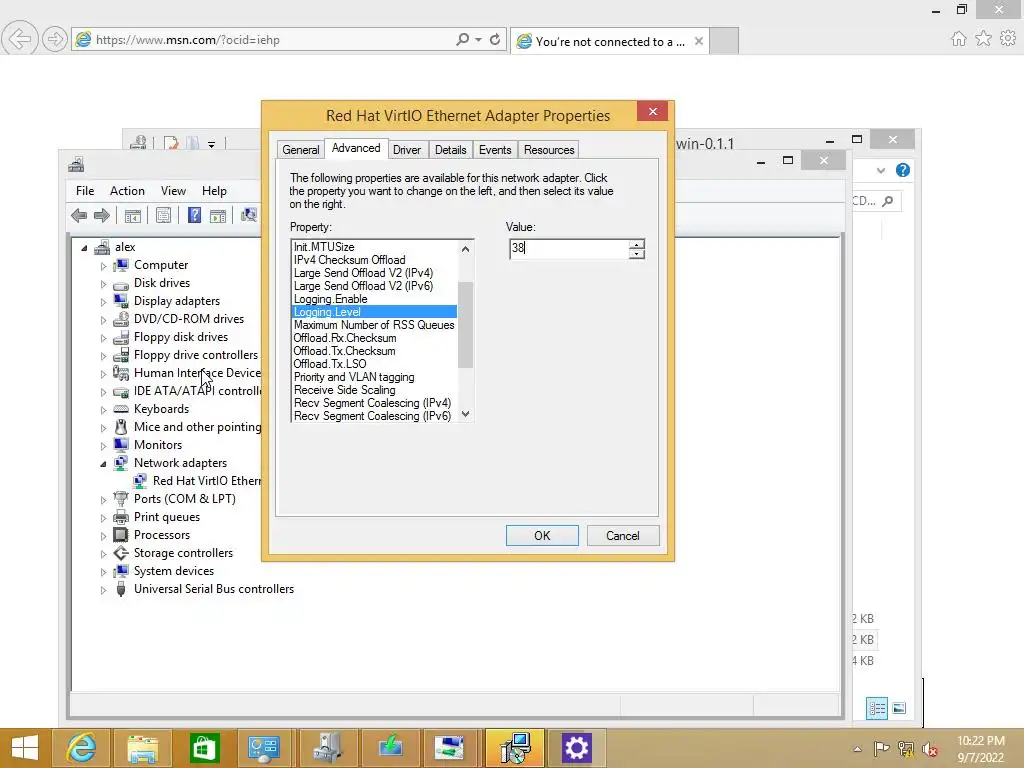Select Init.MTUSize in the Property list
Image resolution: width=1024 pixels, height=768 pixels.
click(x=374, y=247)
